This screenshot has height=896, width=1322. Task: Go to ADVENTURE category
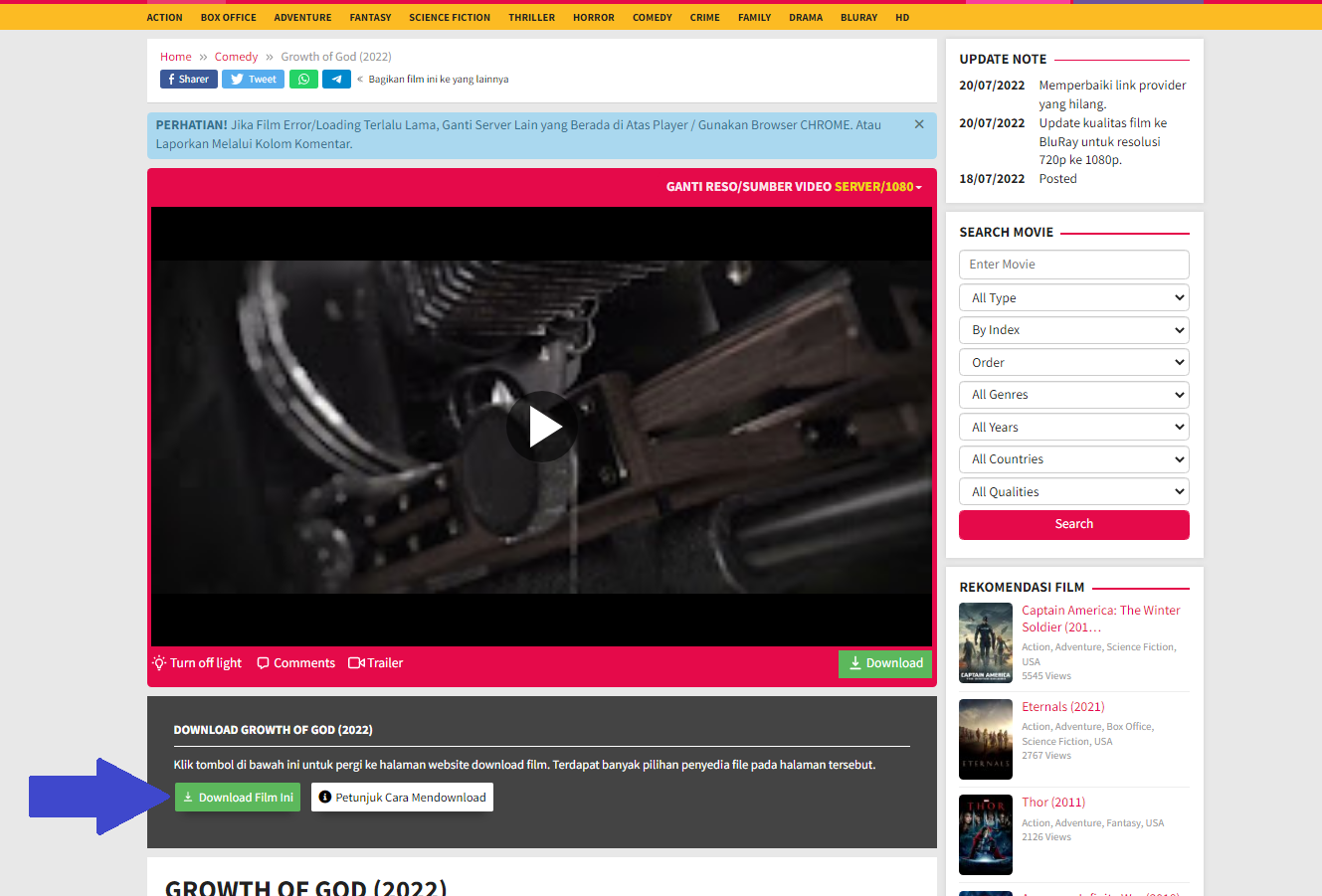303,18
